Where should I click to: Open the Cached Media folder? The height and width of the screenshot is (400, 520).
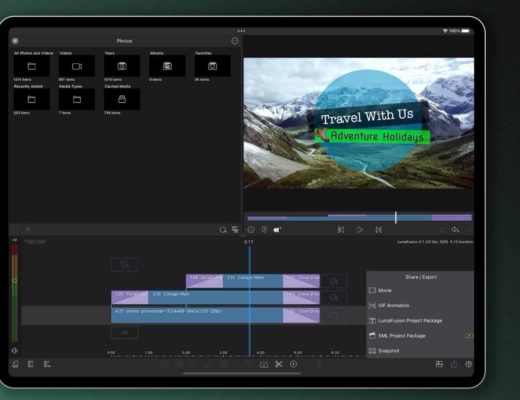(122, 99)
